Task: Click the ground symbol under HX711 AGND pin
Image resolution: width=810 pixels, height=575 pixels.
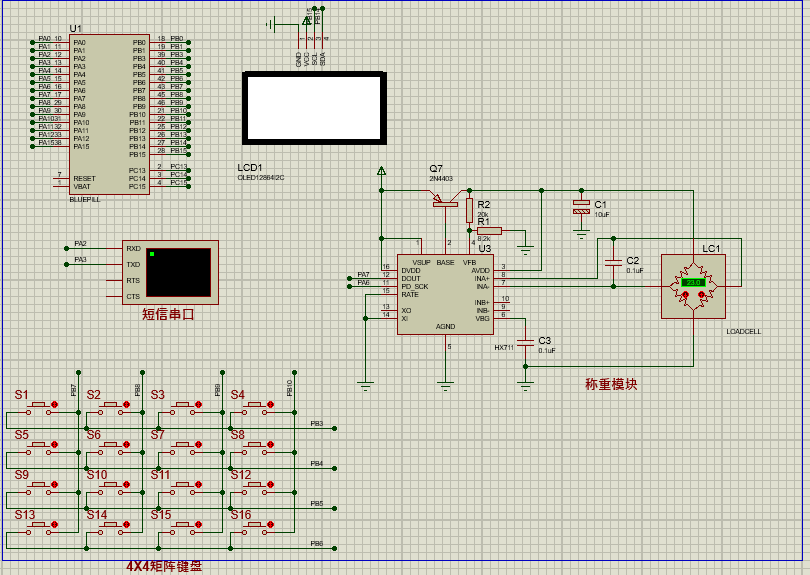Action: coord(445,385)
